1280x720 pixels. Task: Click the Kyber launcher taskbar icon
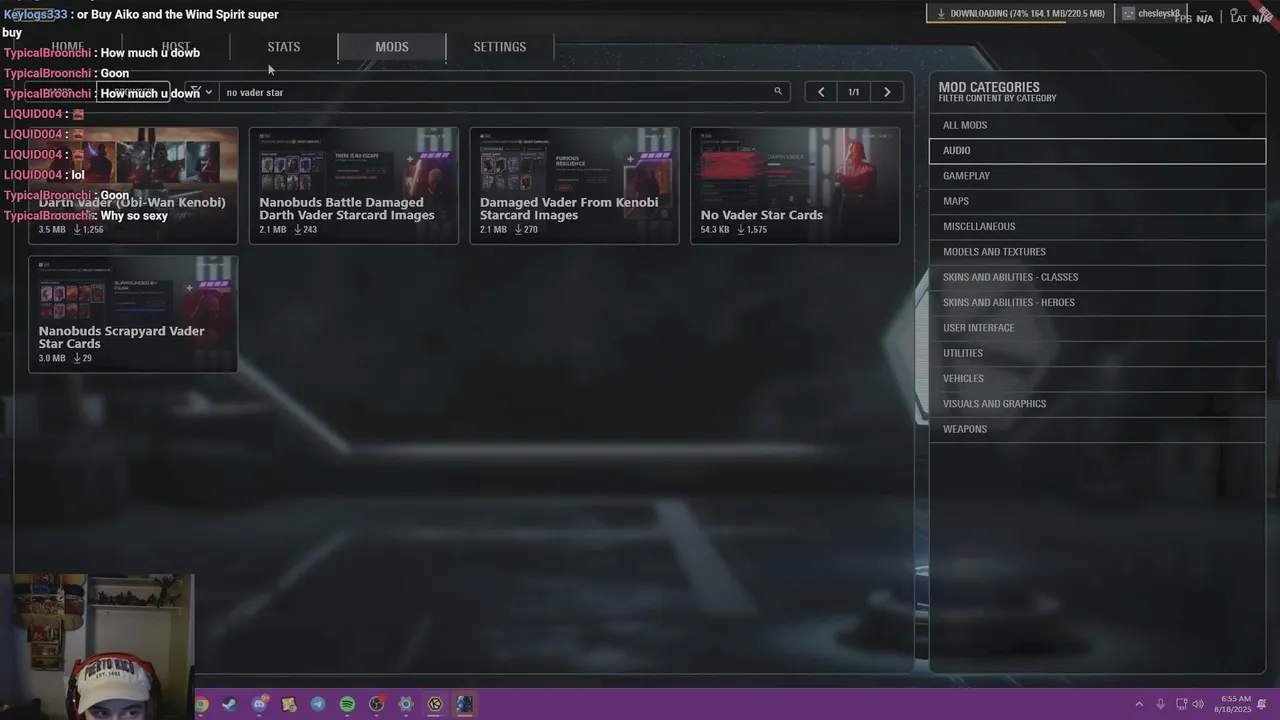coord(435,704)
